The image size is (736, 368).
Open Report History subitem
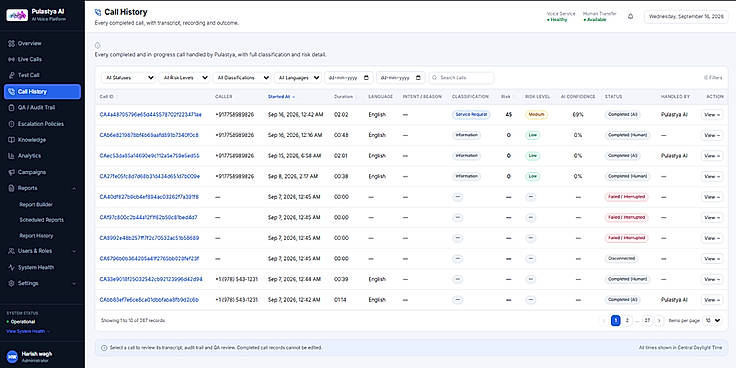coord(36,236)
